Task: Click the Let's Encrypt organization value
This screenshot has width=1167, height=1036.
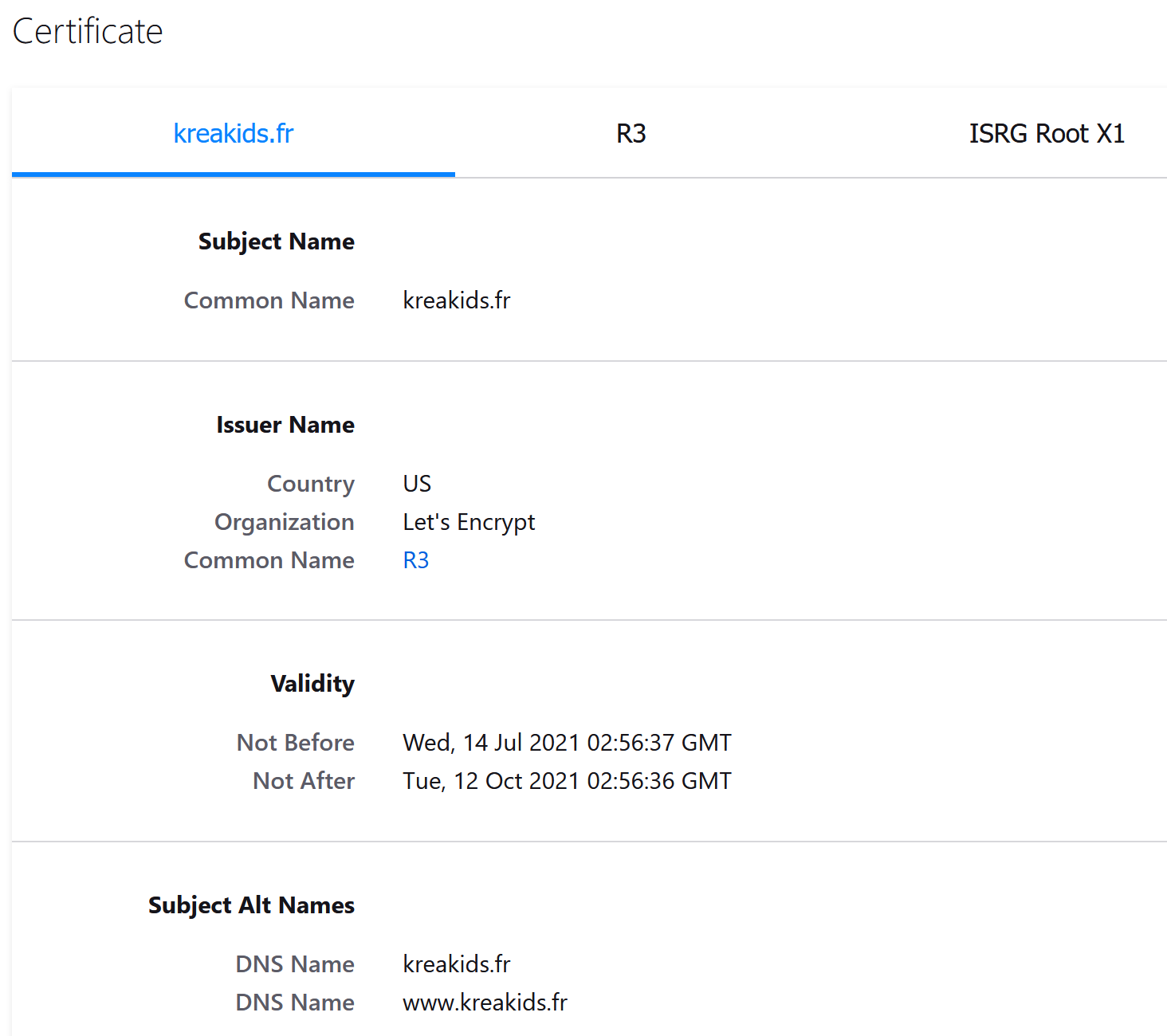Action: coord(469,522)
